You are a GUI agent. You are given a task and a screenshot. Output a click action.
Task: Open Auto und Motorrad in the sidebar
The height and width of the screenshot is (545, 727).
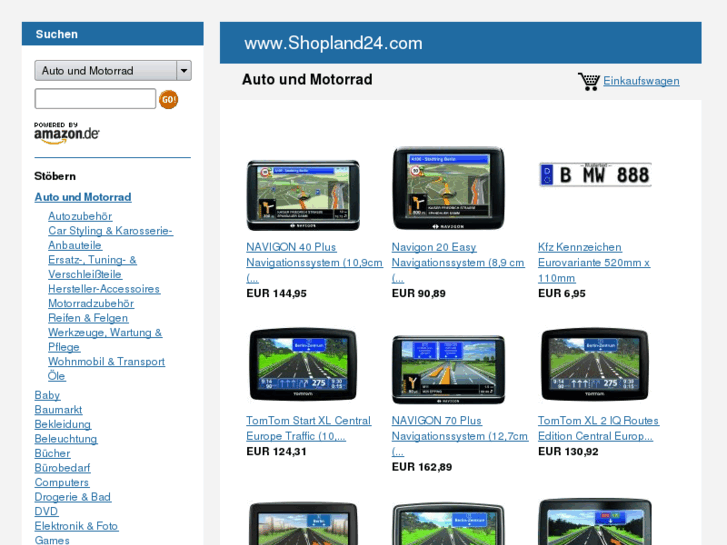tap(83, 197)
